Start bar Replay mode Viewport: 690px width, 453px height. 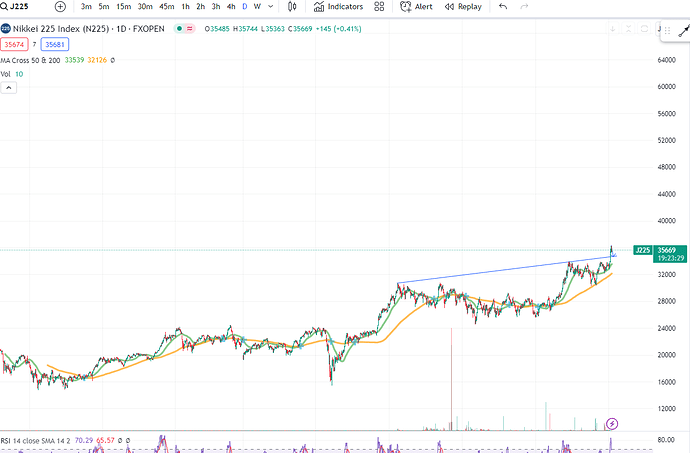(461, 6)
